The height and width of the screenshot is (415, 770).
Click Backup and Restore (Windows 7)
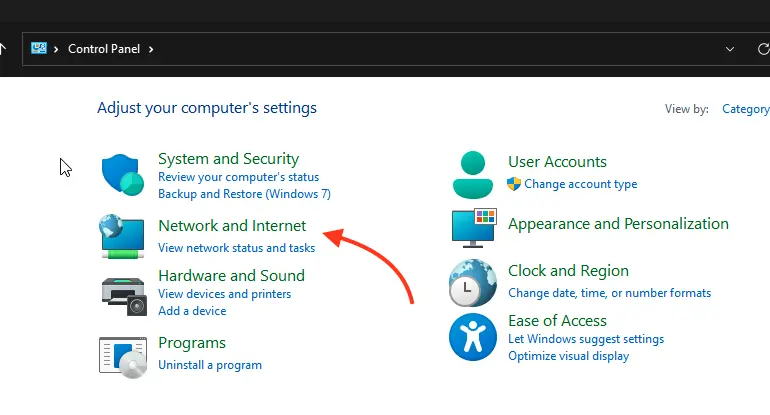tap(244, 194)
